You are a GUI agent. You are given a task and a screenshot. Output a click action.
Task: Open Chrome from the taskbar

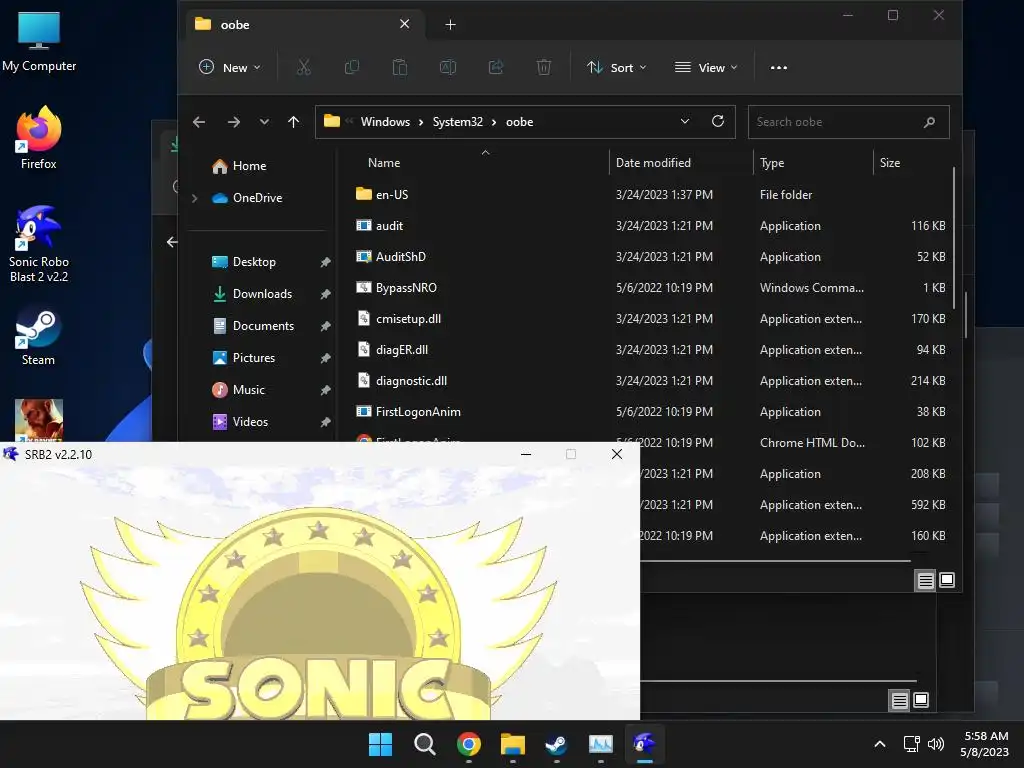(469, 744)
